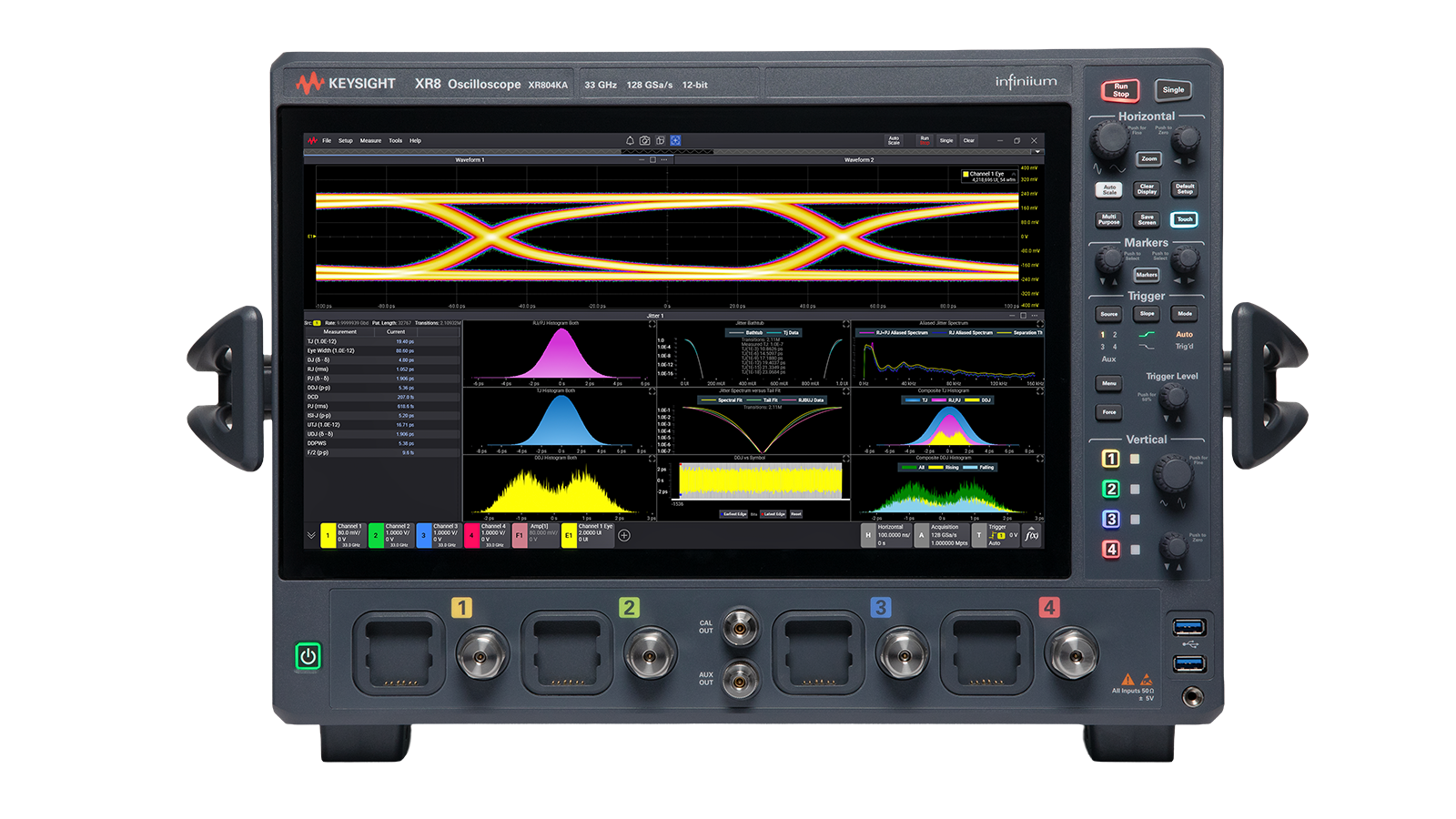Maximize the RJ/PJ Histogram Both plot
The image size is (1456, 819).
[651, 324]
